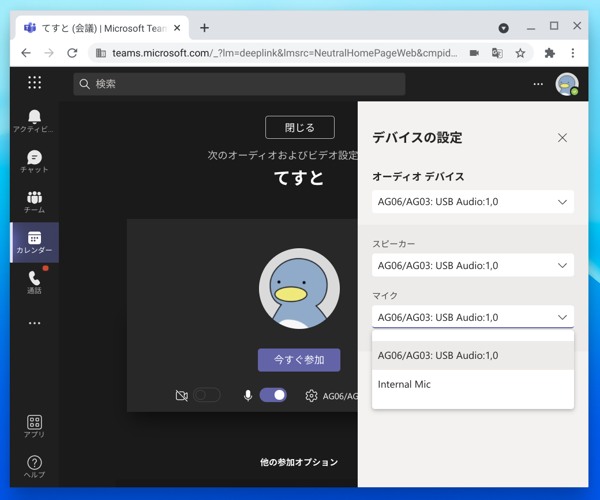The width and height of the screenshot is (600, 500).
Task: Click browser forward arrow
Action: 49,53
